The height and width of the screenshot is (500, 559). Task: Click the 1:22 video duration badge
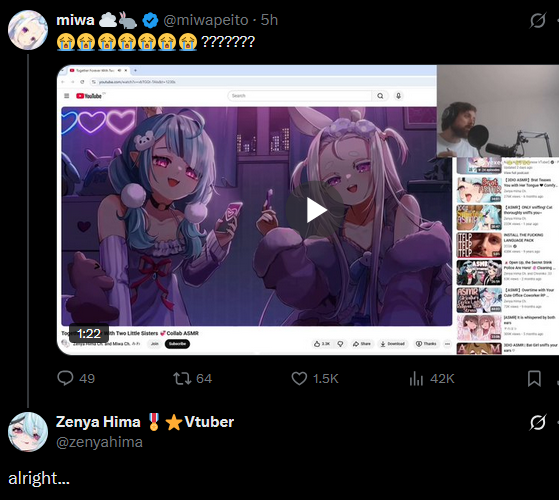click(x=89, y=334)
